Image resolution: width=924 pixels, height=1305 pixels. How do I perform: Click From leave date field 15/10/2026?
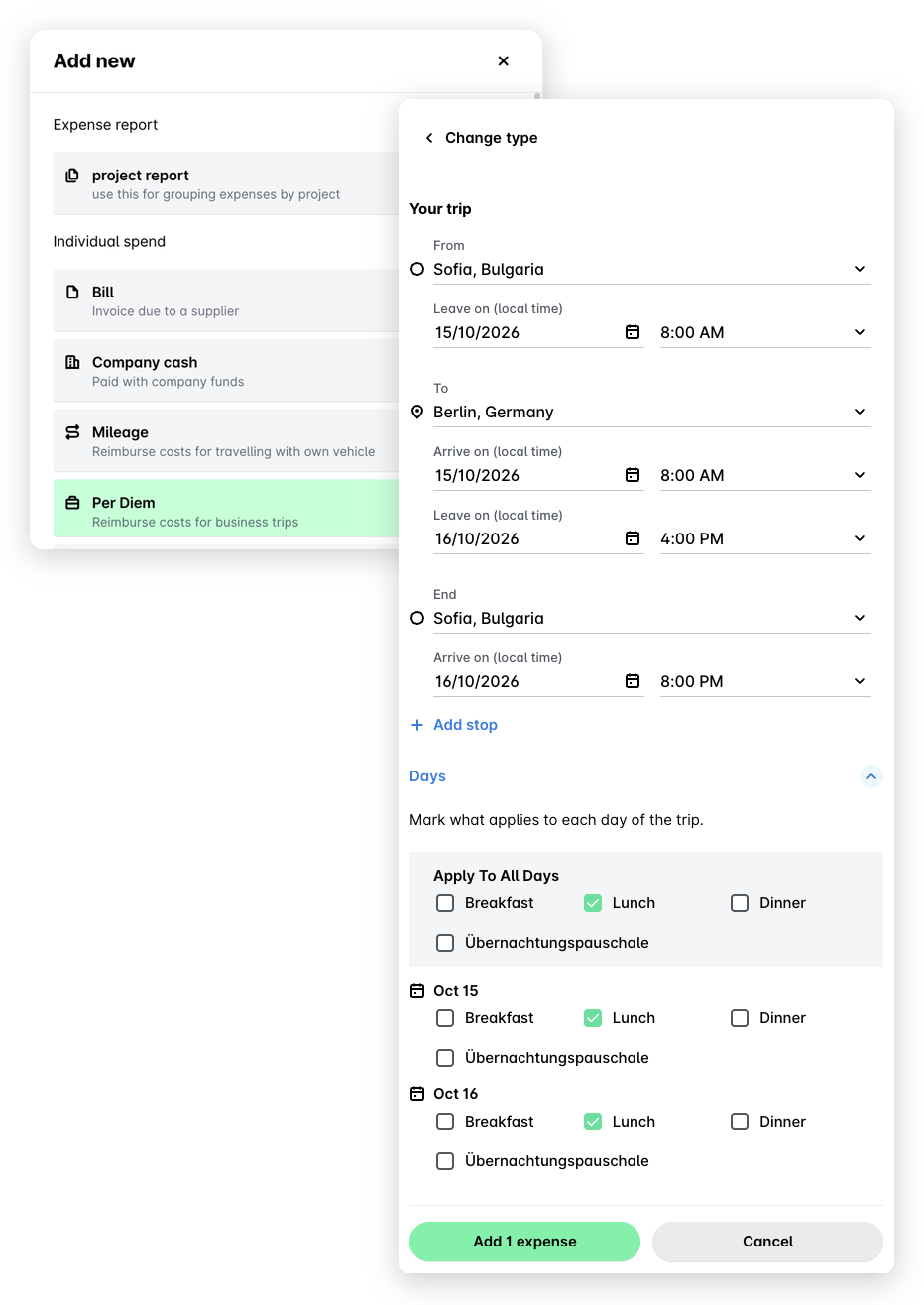point(538,332)
